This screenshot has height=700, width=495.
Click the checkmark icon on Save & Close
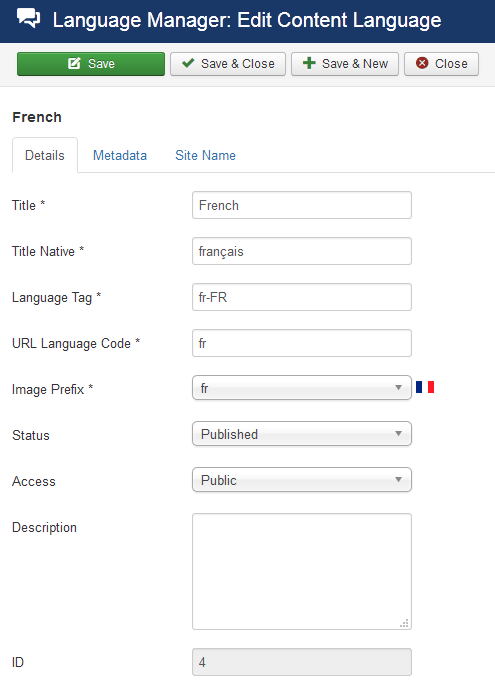pyautogui.click(x=188, y=63)
